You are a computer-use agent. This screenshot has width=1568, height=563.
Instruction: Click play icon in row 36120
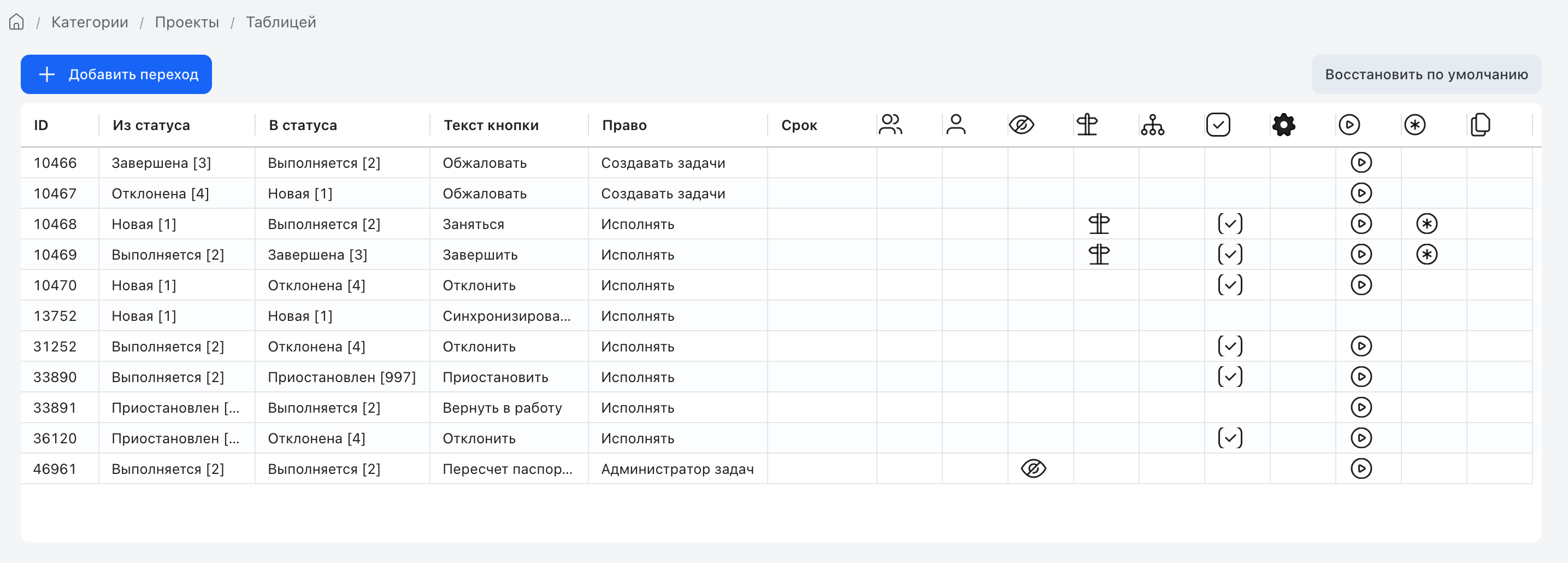click(1361, 437)
